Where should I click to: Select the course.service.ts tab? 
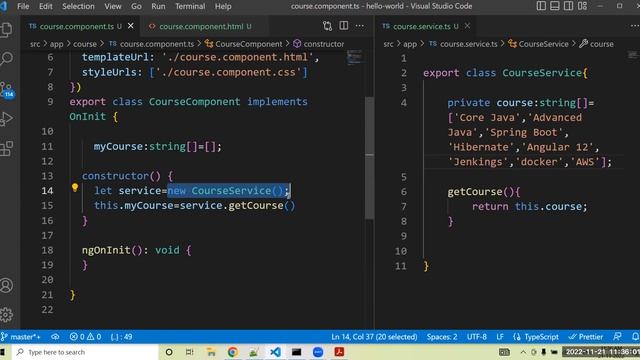point(426,26)
